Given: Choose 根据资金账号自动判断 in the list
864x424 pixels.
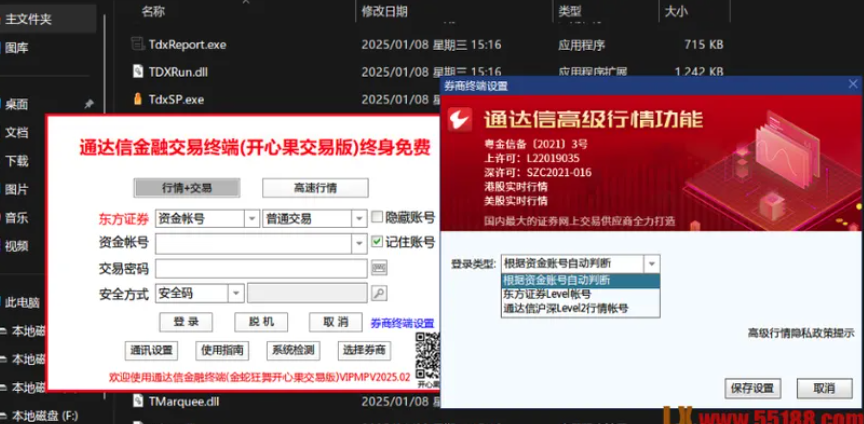Looking at the screenshot, I should tap(581, 280).
